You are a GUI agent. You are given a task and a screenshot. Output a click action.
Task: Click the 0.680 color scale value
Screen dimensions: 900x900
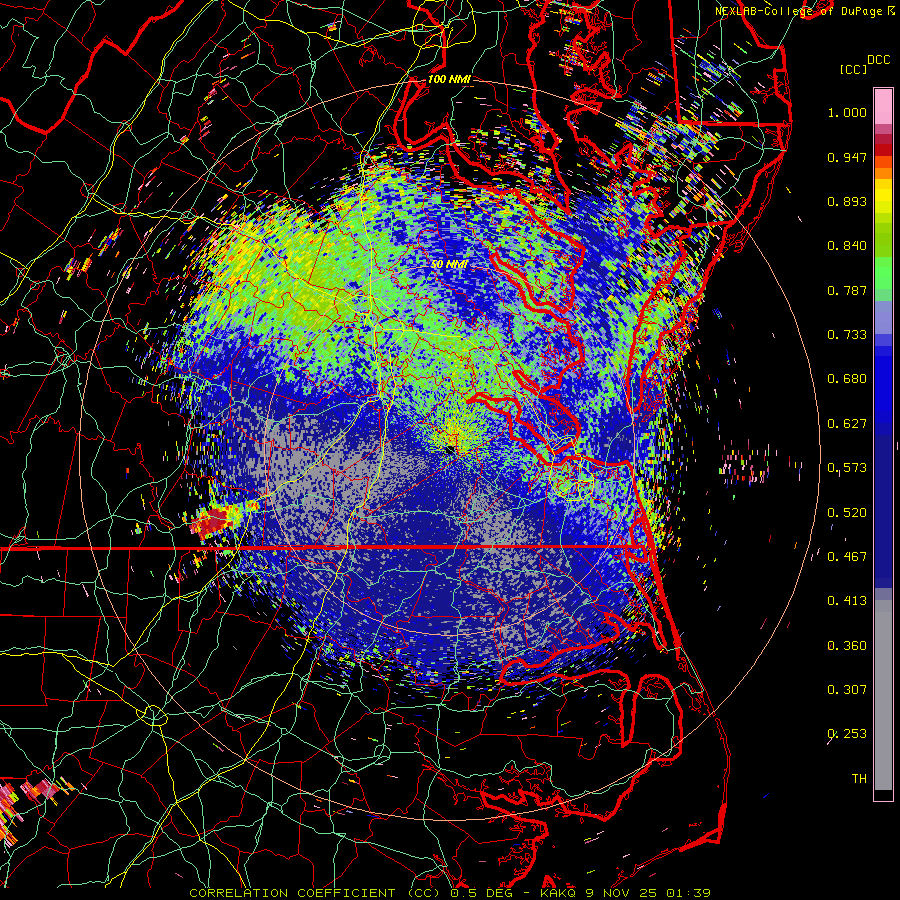847,379
